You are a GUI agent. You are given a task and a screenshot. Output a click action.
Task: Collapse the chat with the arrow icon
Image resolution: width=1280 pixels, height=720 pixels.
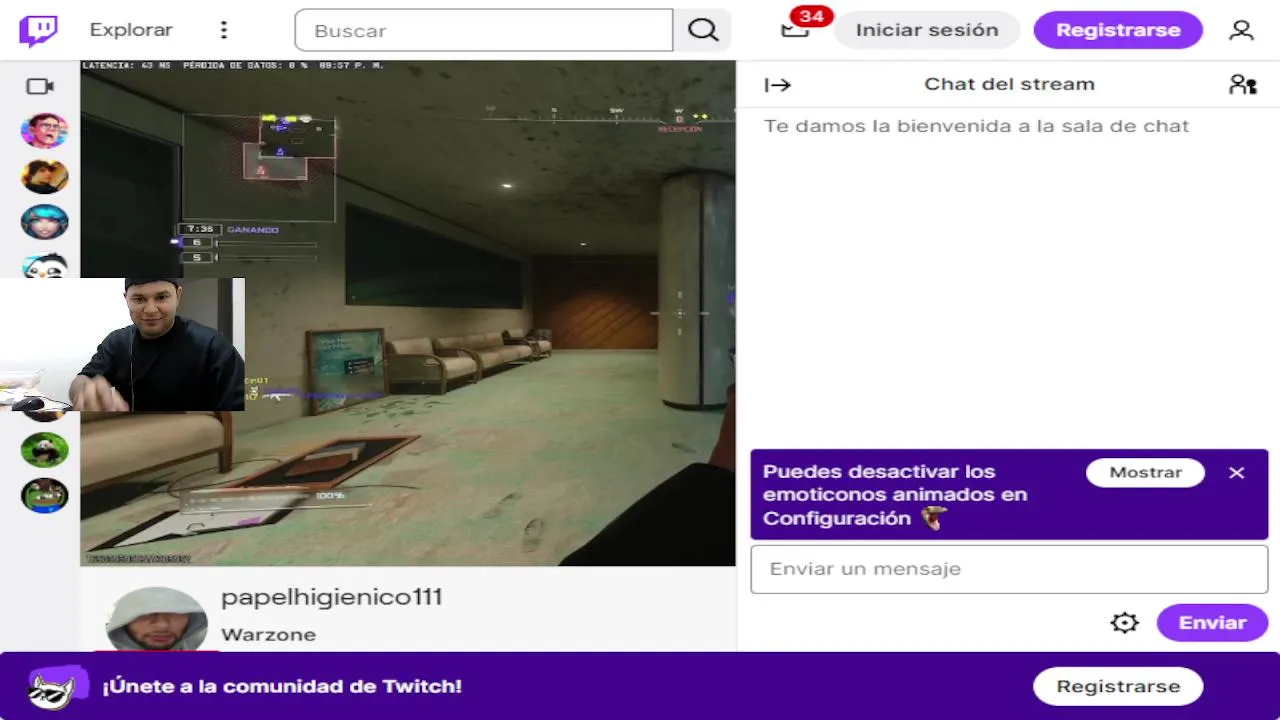click(777, 85)
